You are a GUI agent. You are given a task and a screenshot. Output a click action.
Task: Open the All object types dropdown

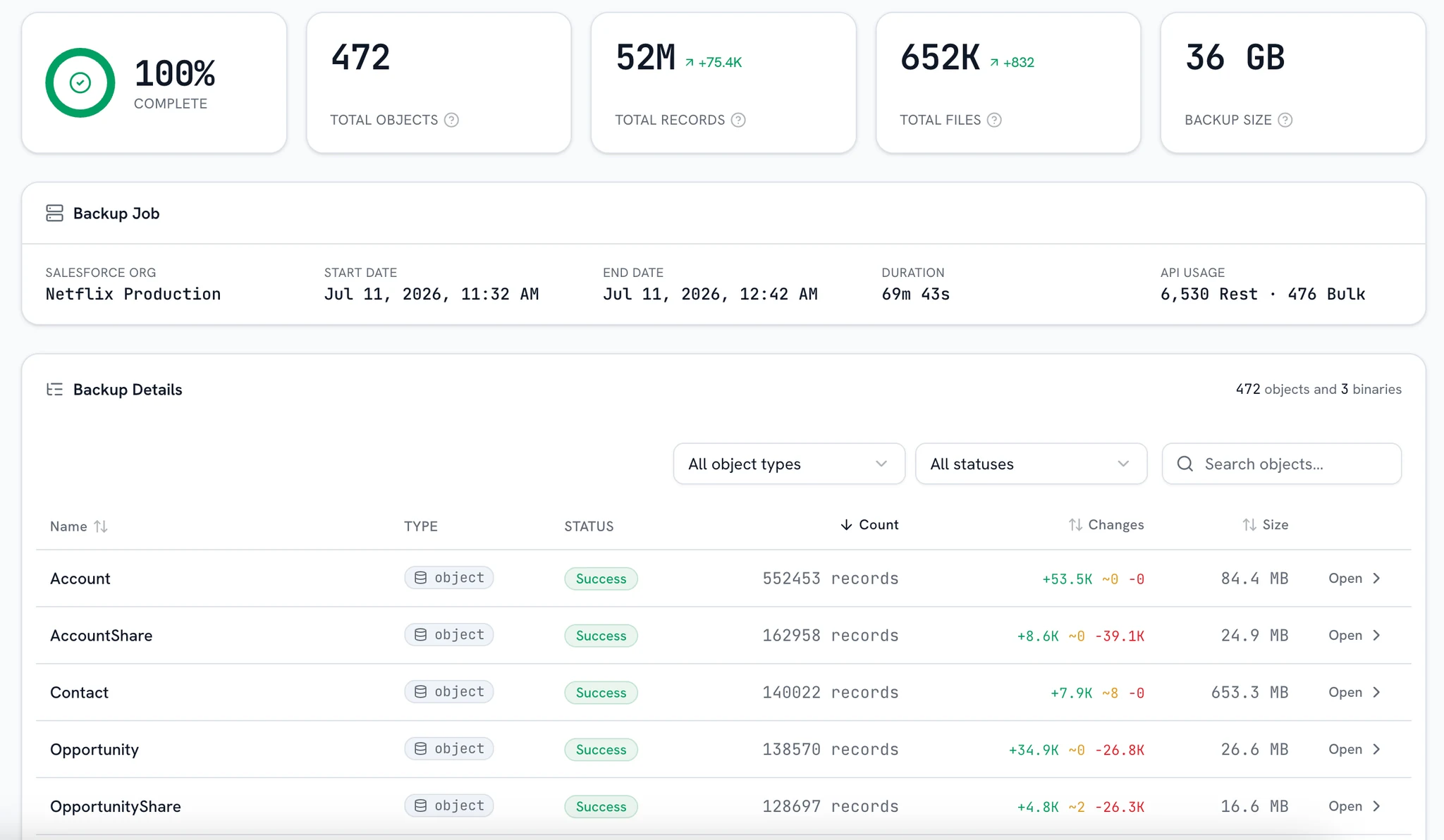pos(789,464)
